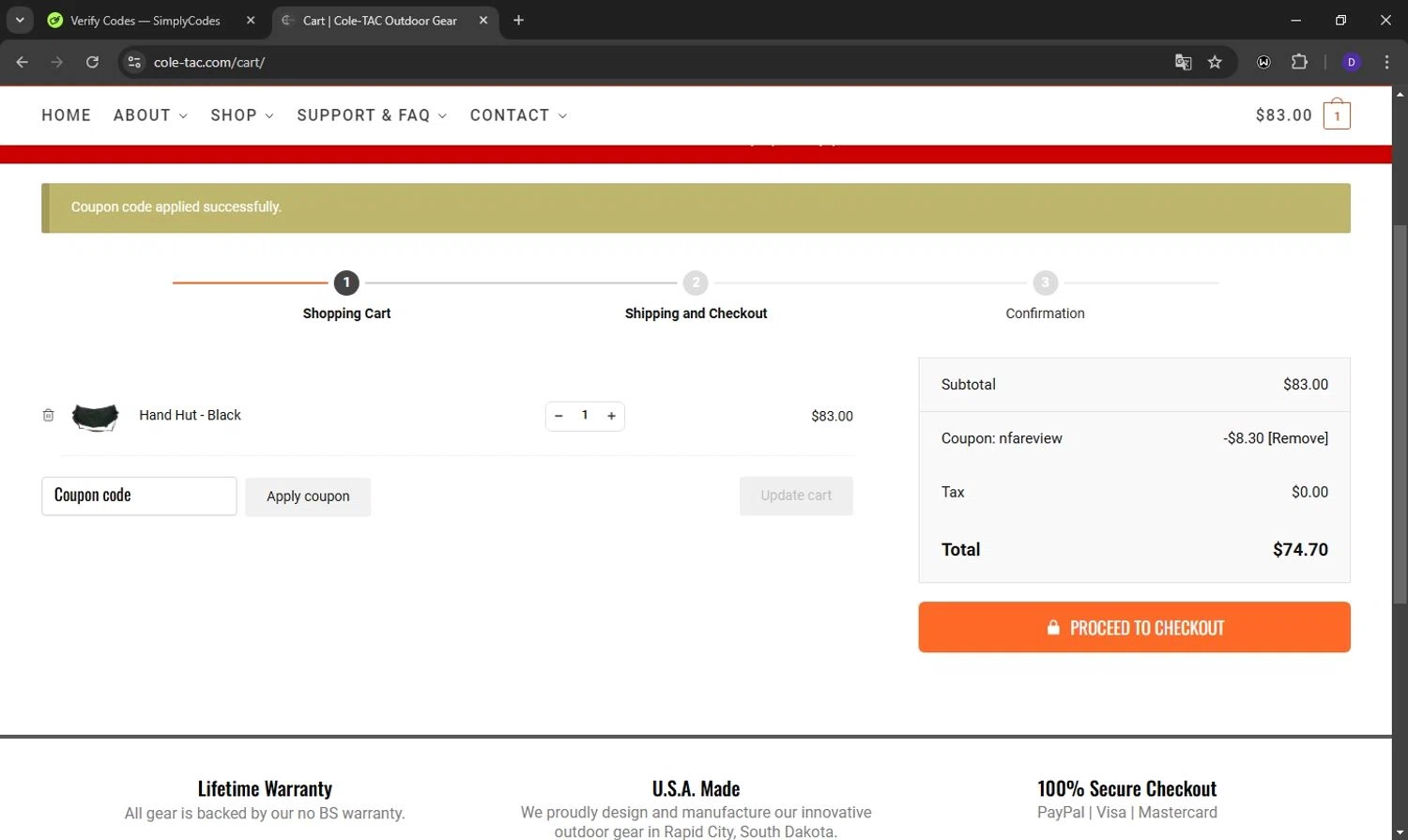This screenshot has width=1408, height=840.
Task: Click the U.S.A. Made heading
Action: click(696, 788)
